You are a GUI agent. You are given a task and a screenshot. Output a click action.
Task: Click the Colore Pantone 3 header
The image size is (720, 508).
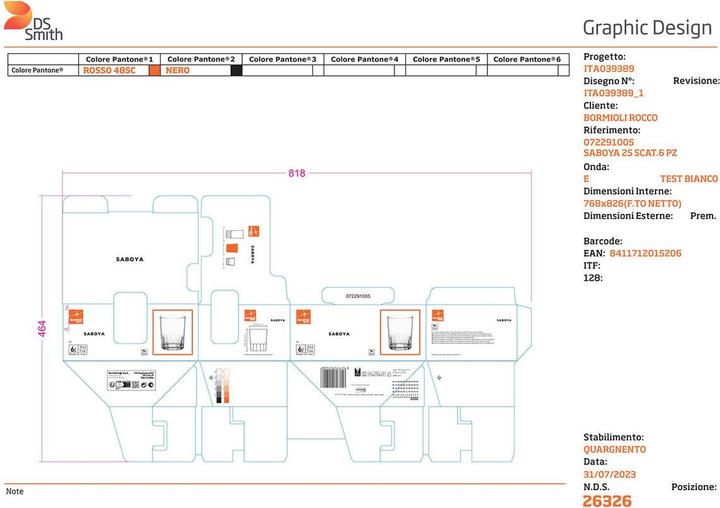pyautogui.click(x=283, y=59)
